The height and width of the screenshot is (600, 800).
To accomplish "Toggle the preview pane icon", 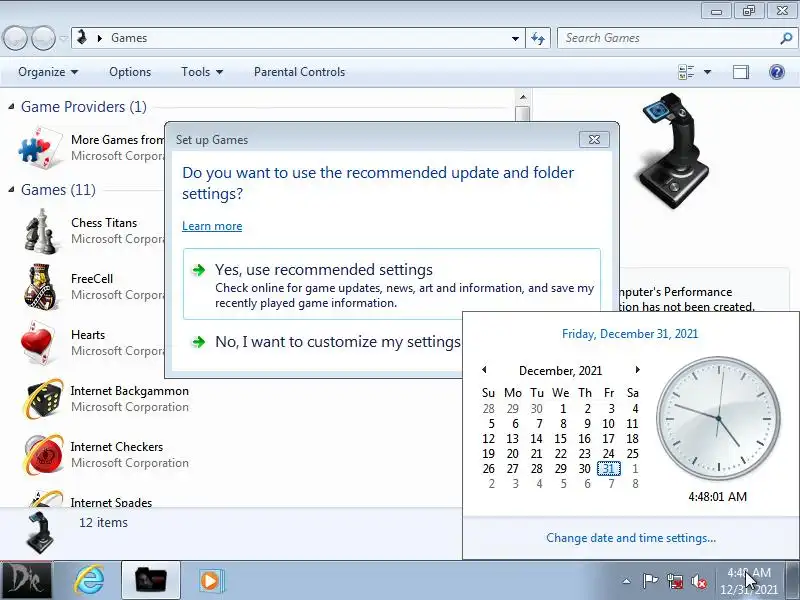I will pyautogui.click(x=741, y=72).
